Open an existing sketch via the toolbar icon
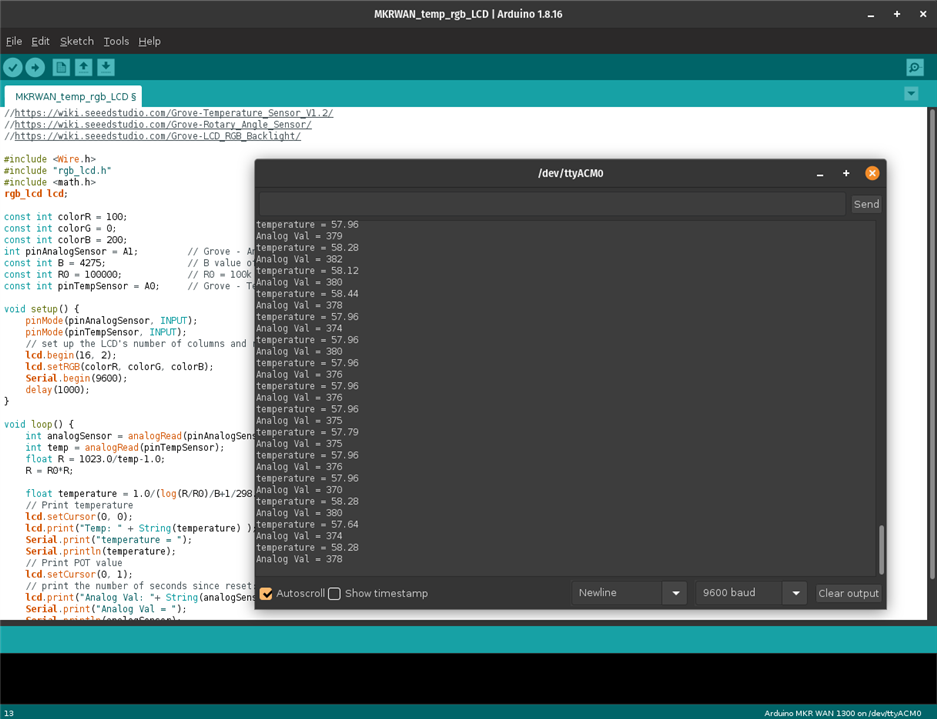Viewport: 937px width, 719px height. pos(84,67)
